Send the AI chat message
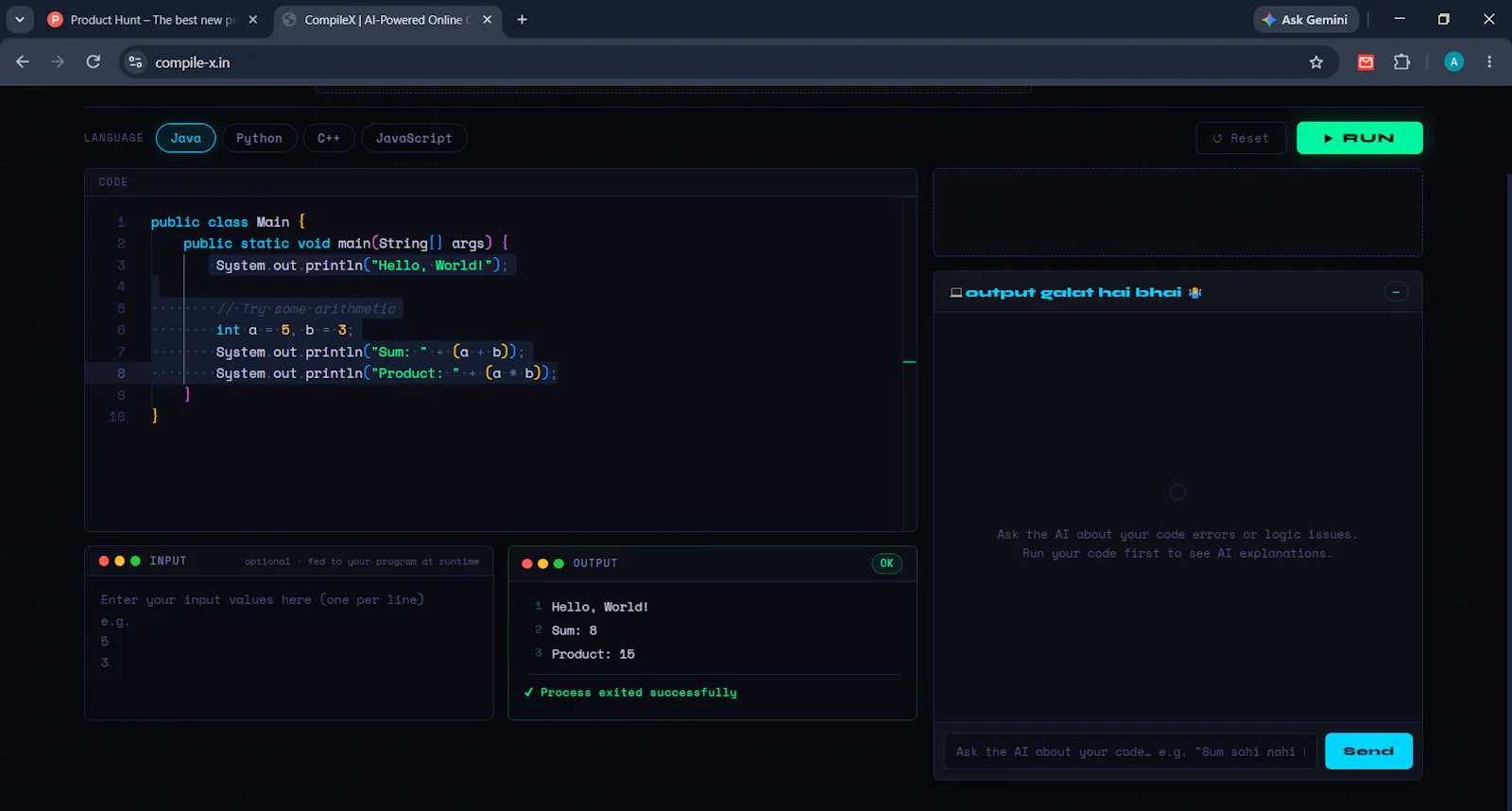 click(x=1368, y=751)
